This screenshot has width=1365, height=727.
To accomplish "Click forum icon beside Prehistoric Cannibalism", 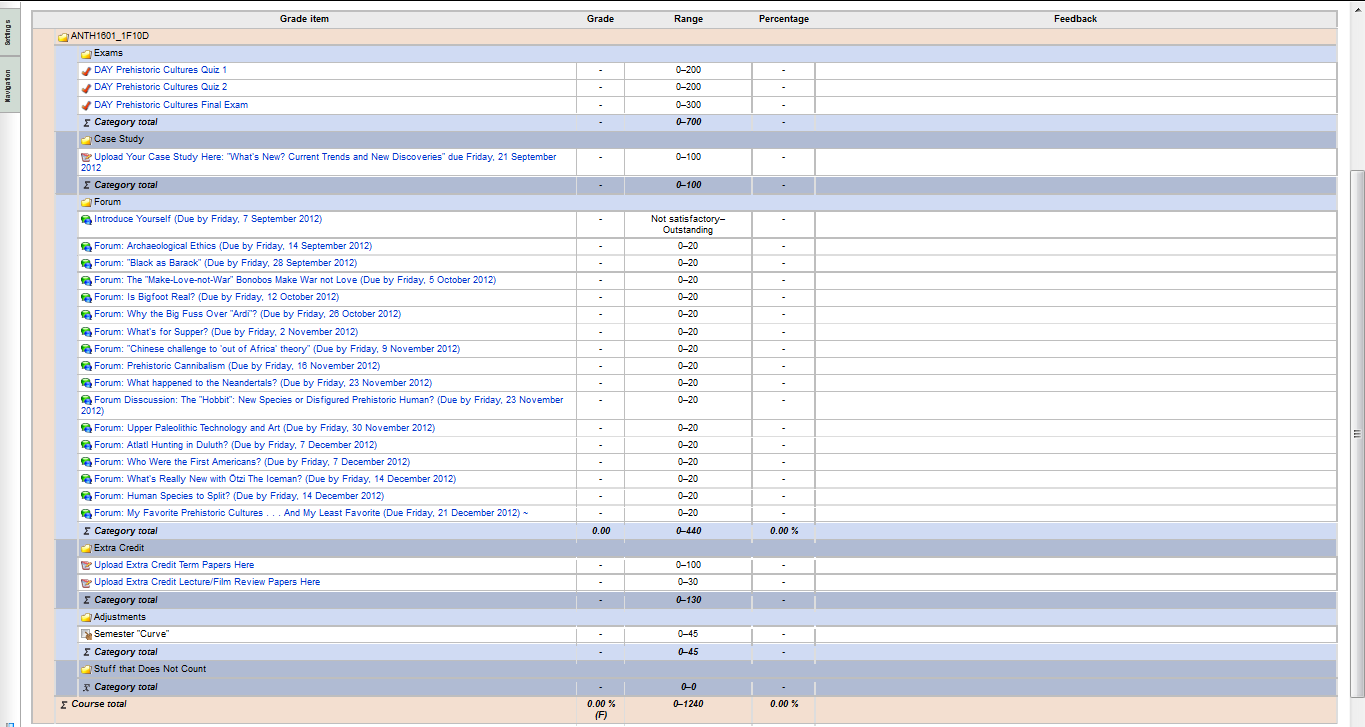I will pos(86,367).
